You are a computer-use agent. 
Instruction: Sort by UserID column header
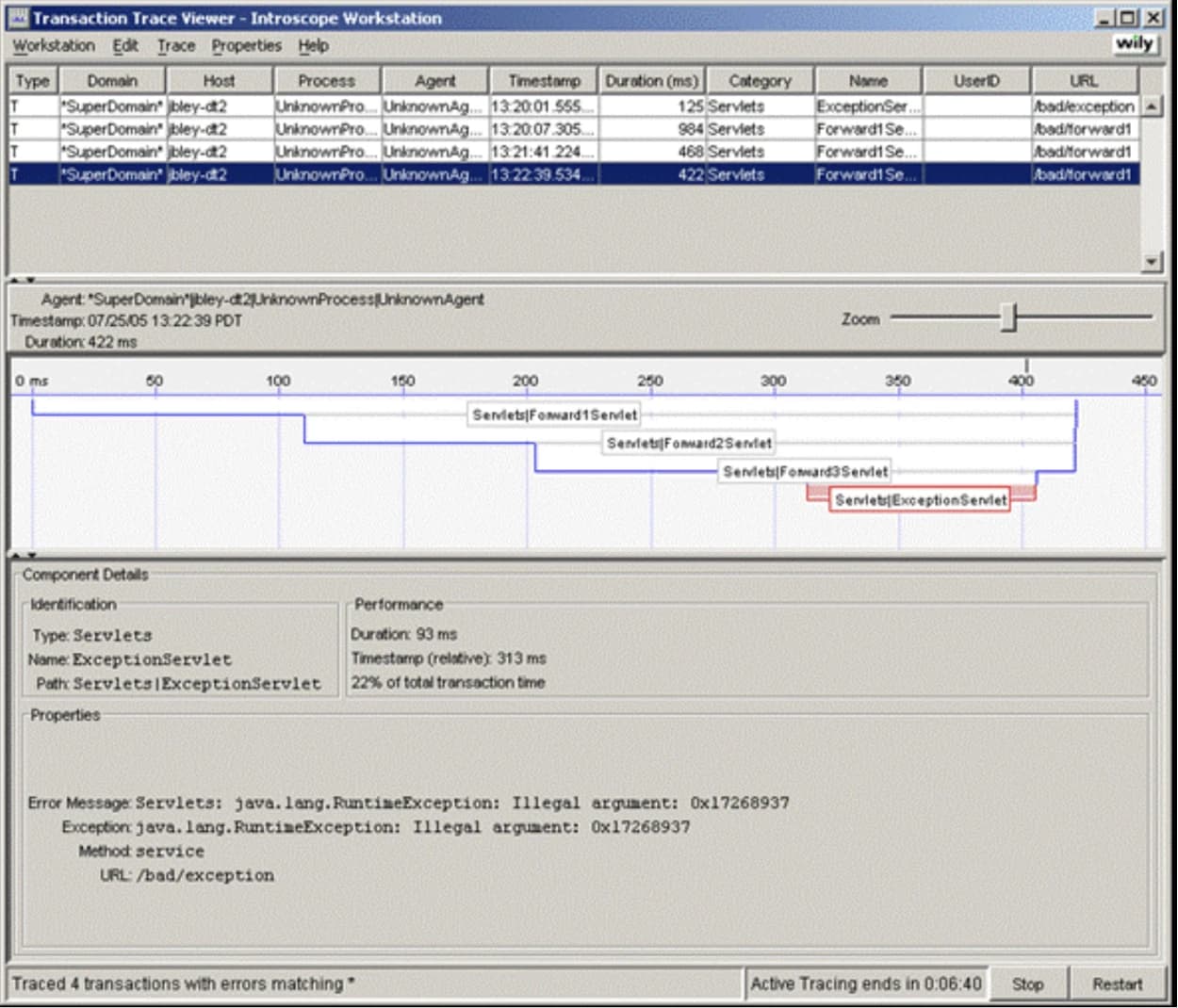point(976,81)
